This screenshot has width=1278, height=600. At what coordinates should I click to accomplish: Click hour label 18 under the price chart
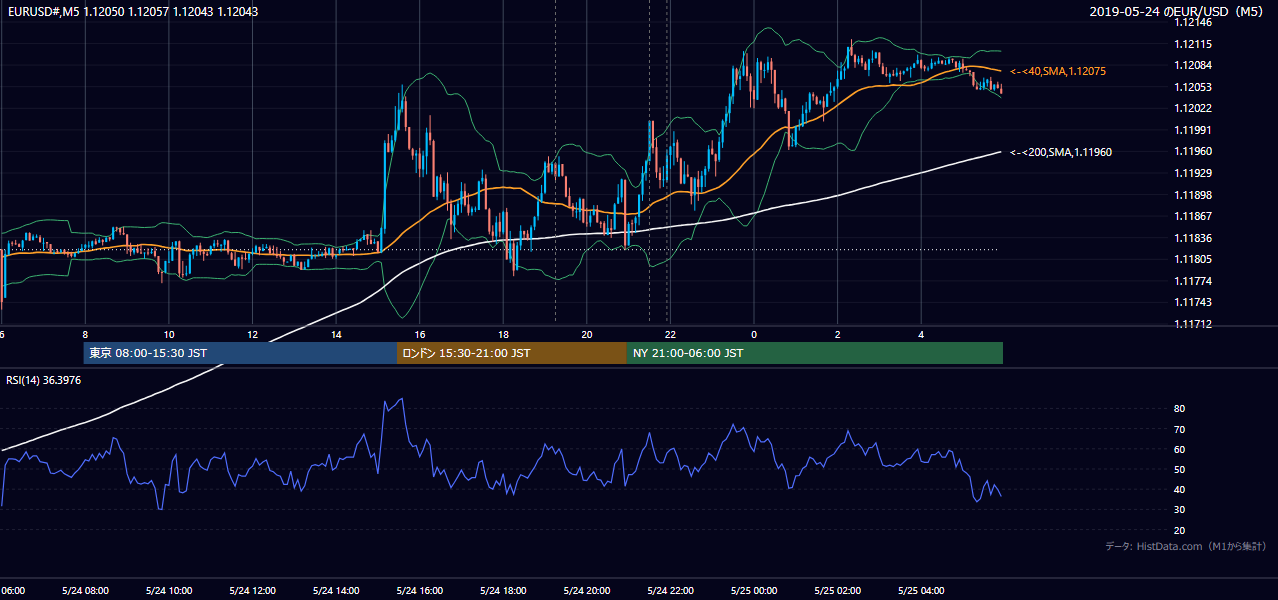tap(503, 335)
